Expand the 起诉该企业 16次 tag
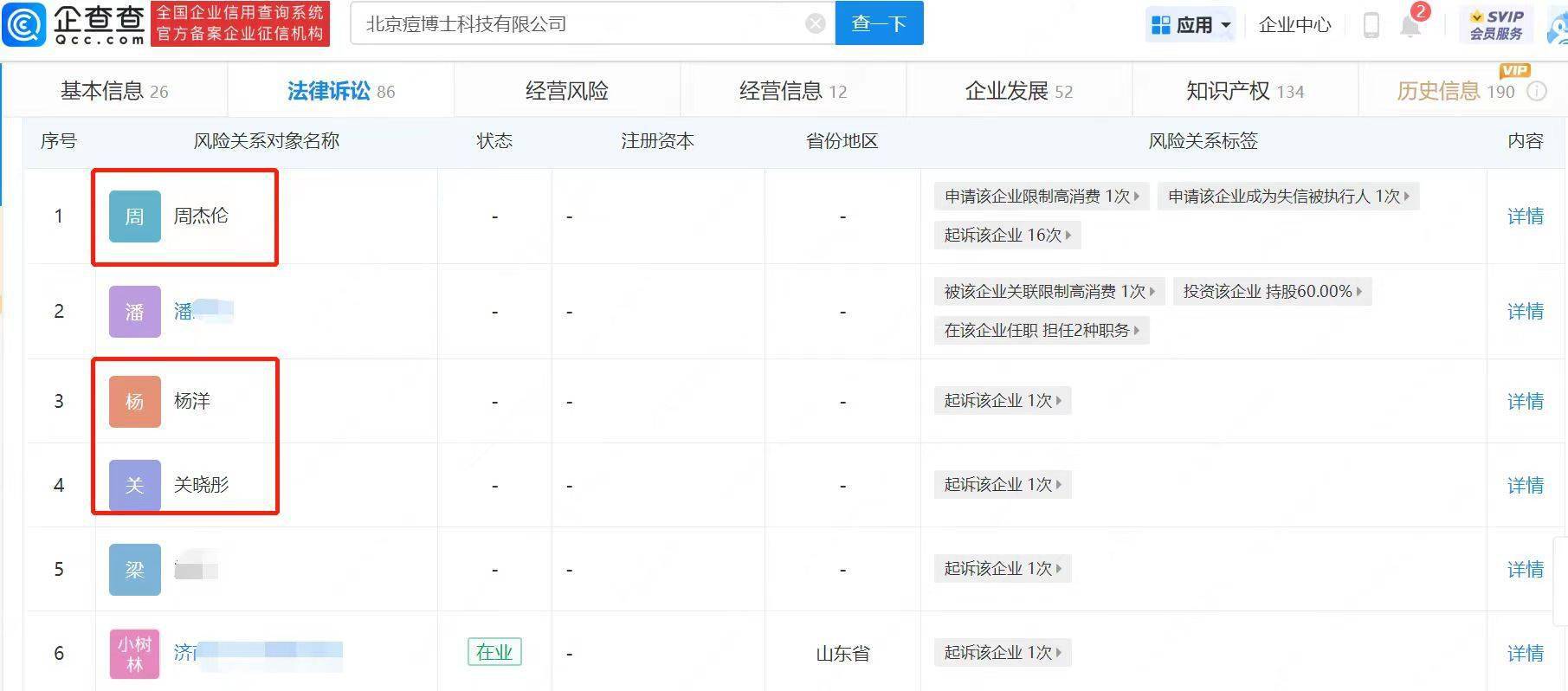The height and width of the screenshot is (691, 1568). pos(1007,236)
